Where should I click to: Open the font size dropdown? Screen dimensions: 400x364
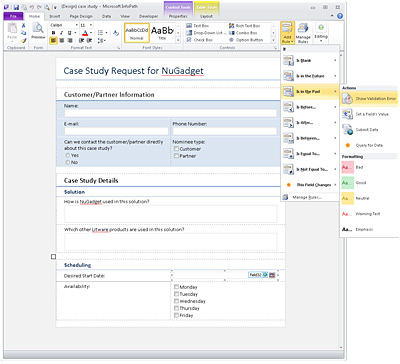pyautogui.click(x=91, y=25)
